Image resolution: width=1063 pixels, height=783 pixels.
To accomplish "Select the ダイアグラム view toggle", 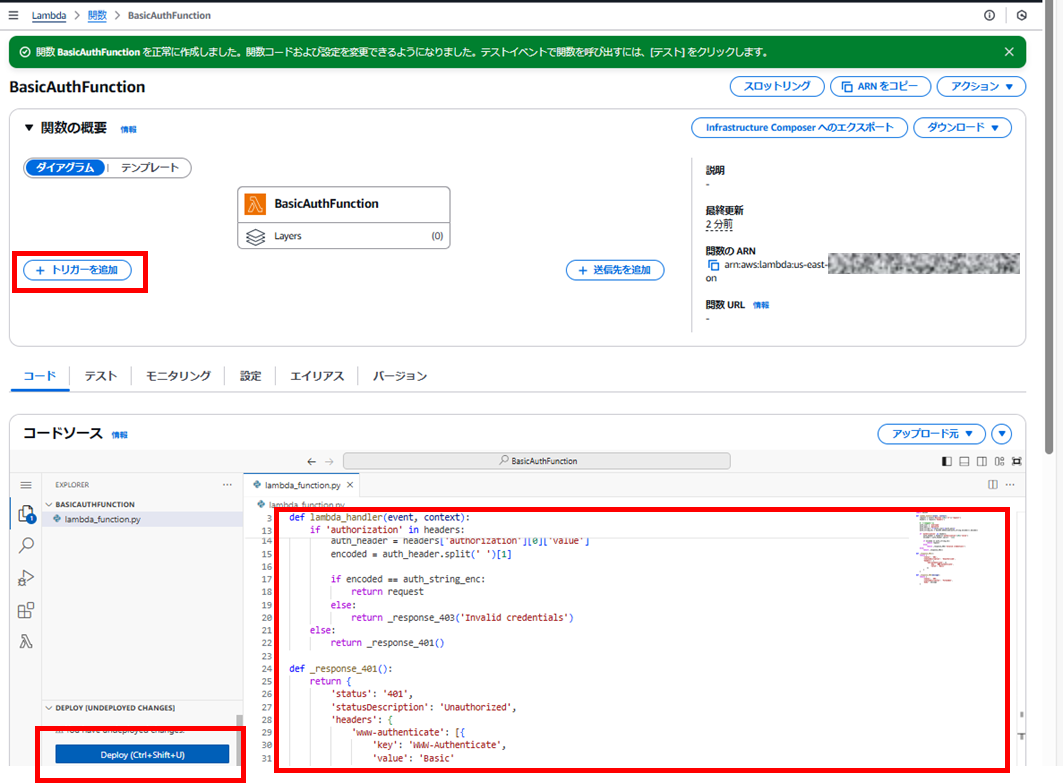I will [x=65, y=167].
